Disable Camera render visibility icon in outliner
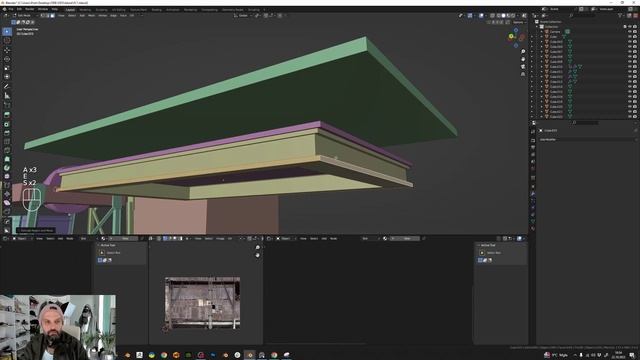Image resolution: width=640 pixels, height=360 pixels. [x=635, y=31]
